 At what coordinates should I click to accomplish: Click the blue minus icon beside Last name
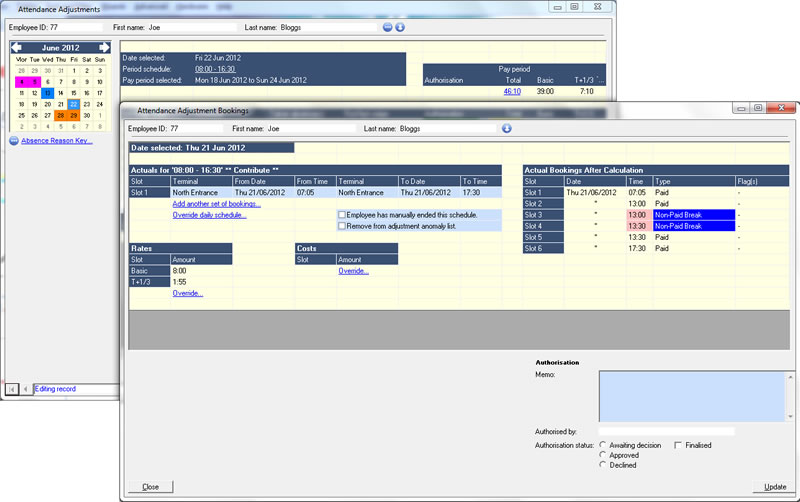(388, 28)
